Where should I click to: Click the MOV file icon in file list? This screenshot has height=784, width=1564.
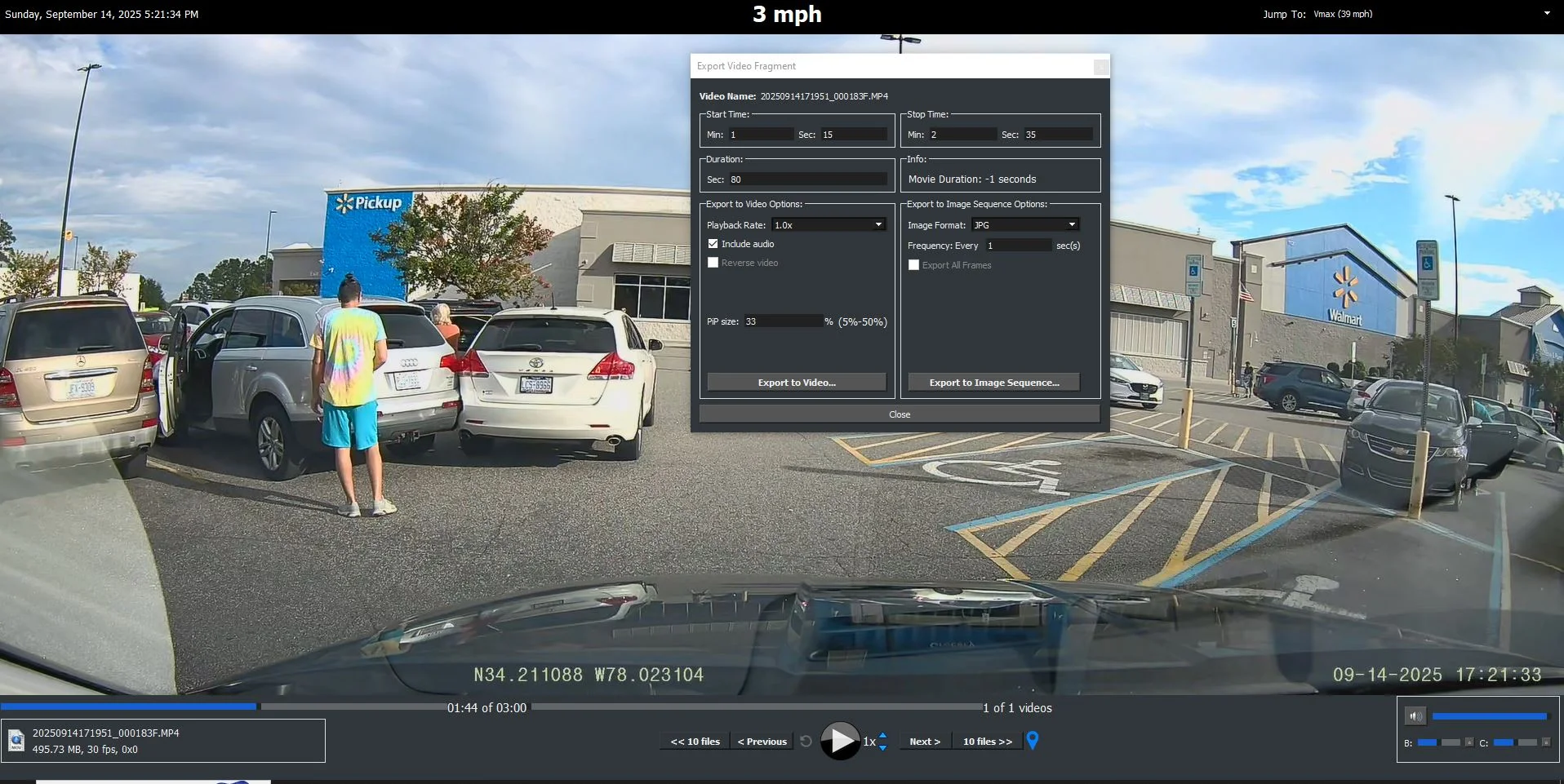coord(16,741)
